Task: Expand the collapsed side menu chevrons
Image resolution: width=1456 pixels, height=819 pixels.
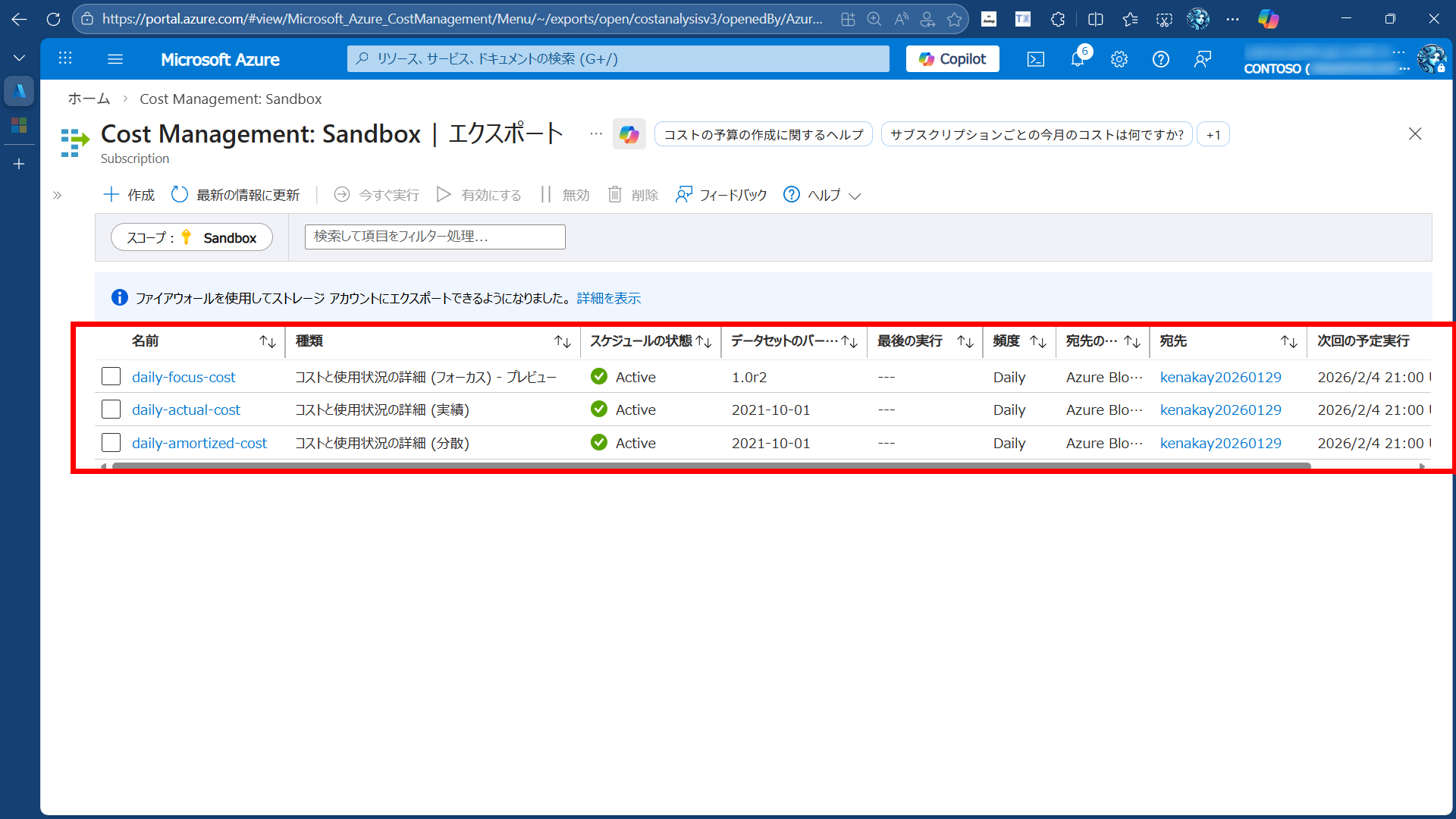Action: pyautogui.click(x=57, y=196)
